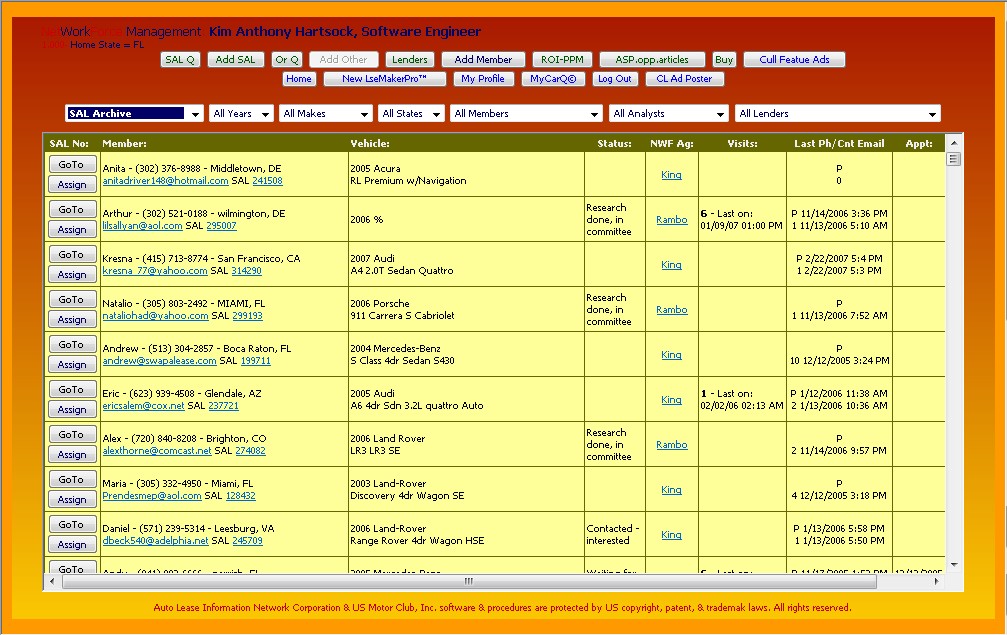Open the All Members dropdown
The image size is (1007, 635).
pos(526,114)
